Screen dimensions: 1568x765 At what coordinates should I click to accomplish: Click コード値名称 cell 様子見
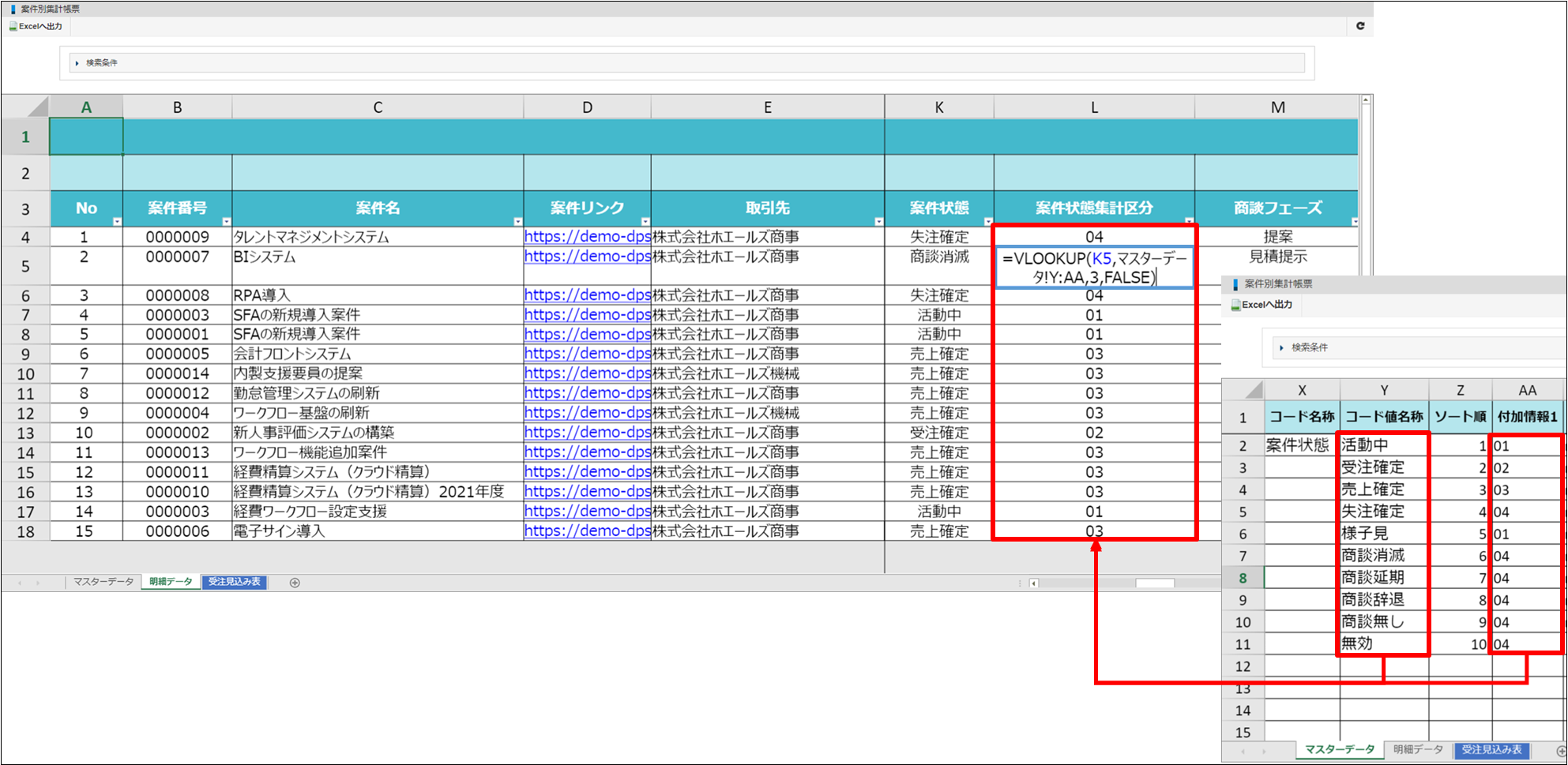tap(1384, 534)
